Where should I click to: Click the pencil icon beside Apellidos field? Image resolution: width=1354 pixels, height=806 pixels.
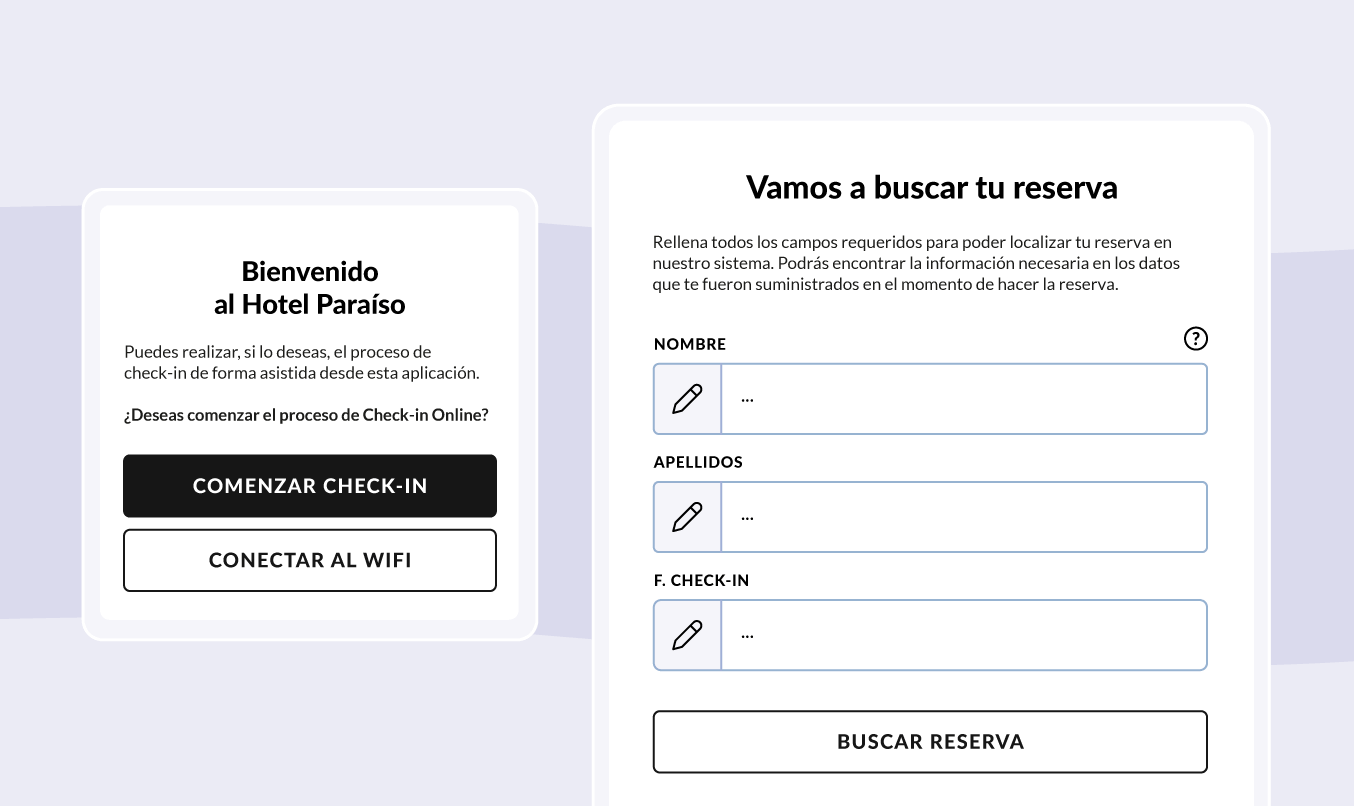(x=687, y=517)
